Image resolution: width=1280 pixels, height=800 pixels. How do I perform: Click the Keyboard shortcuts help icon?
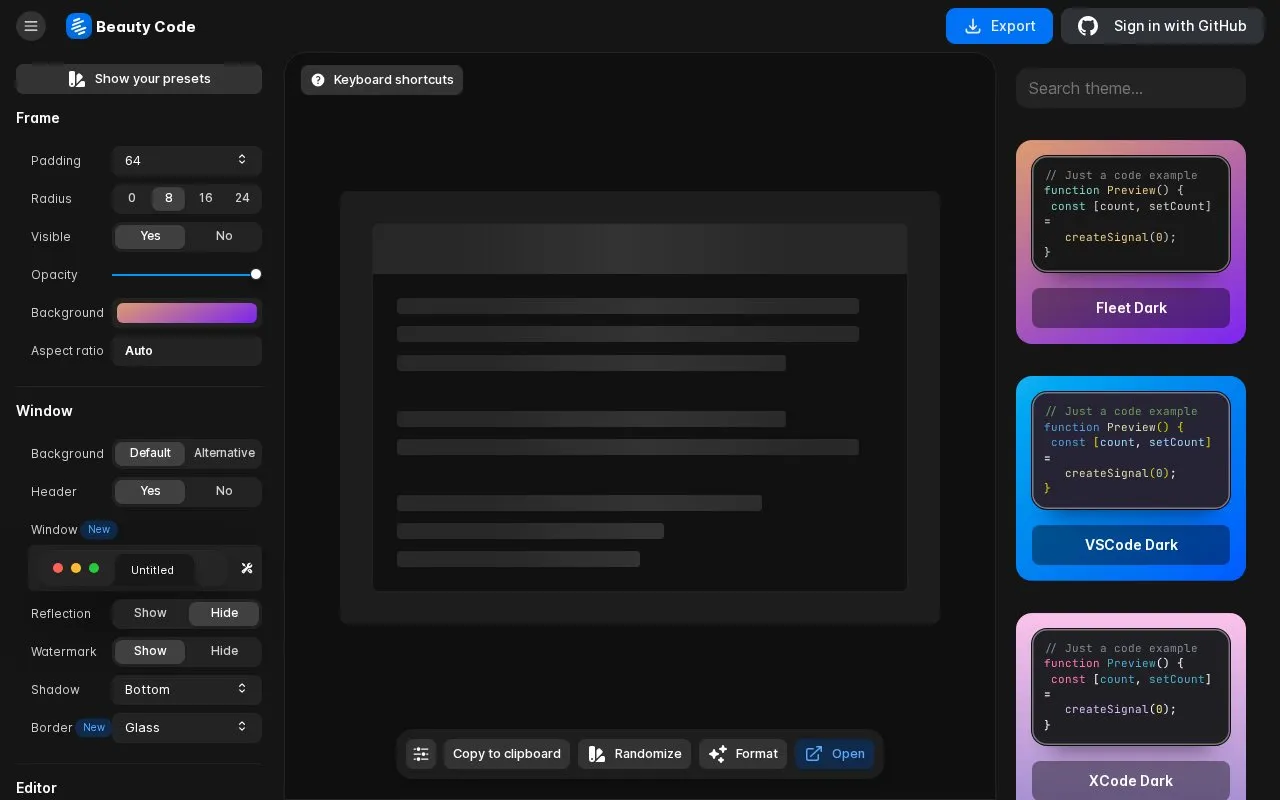(318, 80)
